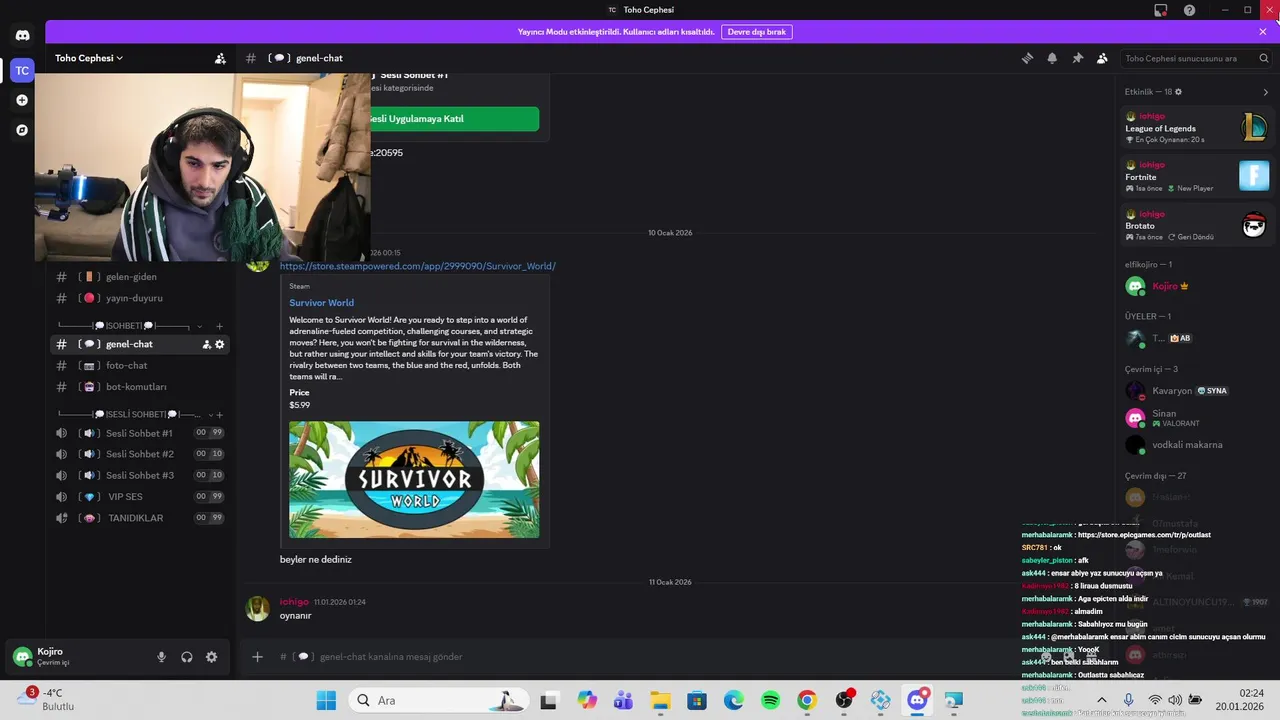Create channel in SOHBET category plus
Viewport: 1280px width, 720px height.
219,326
